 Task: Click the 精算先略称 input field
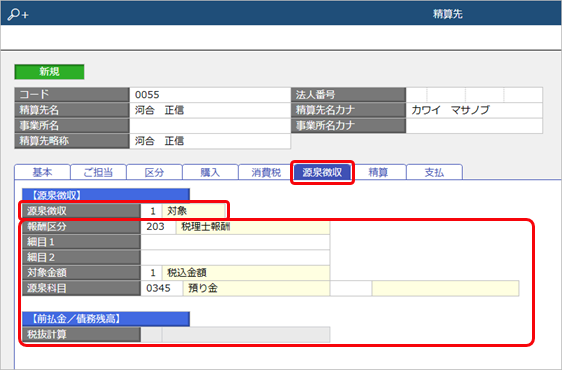pos(210,141)
